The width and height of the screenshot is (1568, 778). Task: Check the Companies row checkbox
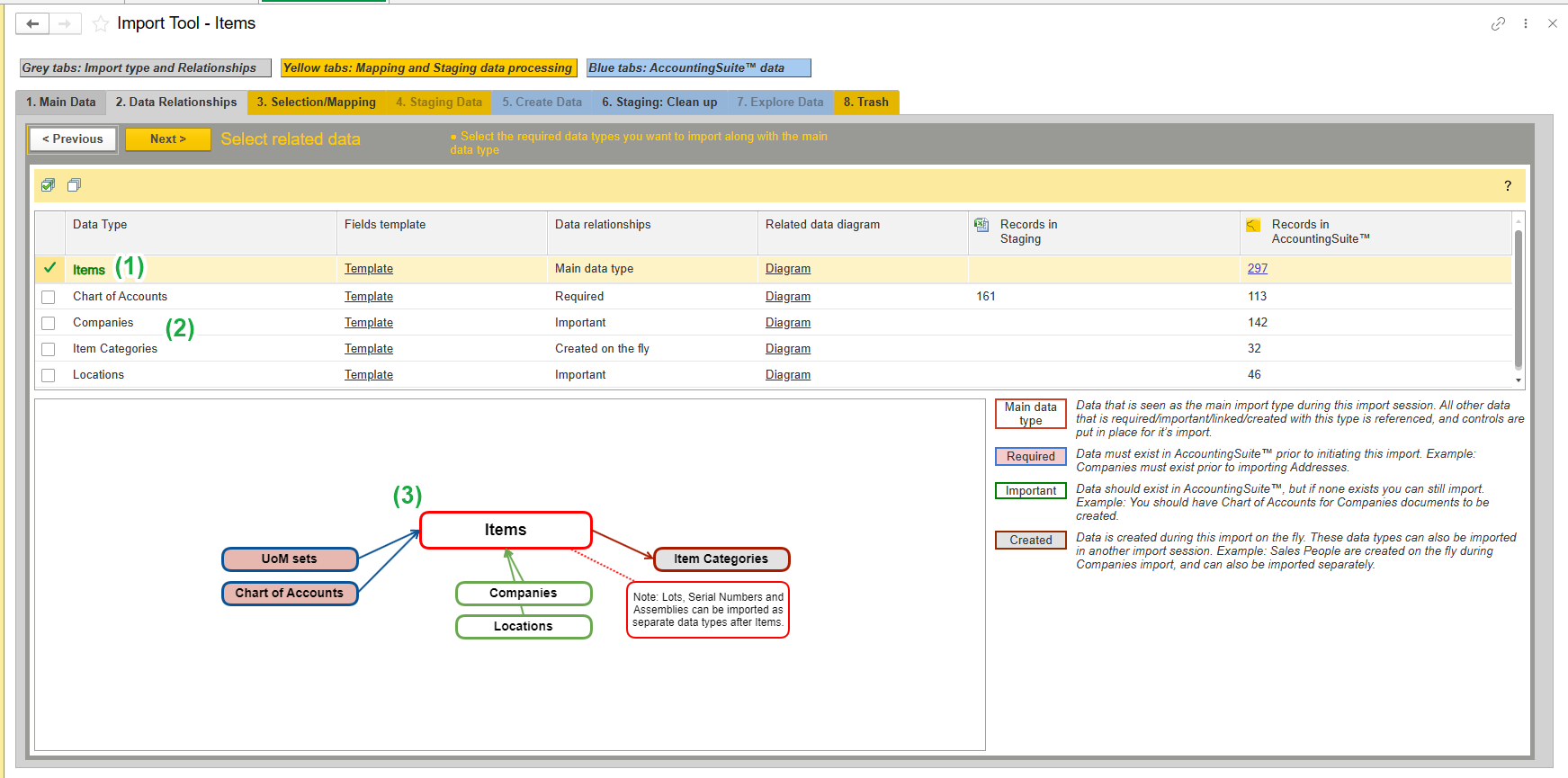[x=49, y=323]
